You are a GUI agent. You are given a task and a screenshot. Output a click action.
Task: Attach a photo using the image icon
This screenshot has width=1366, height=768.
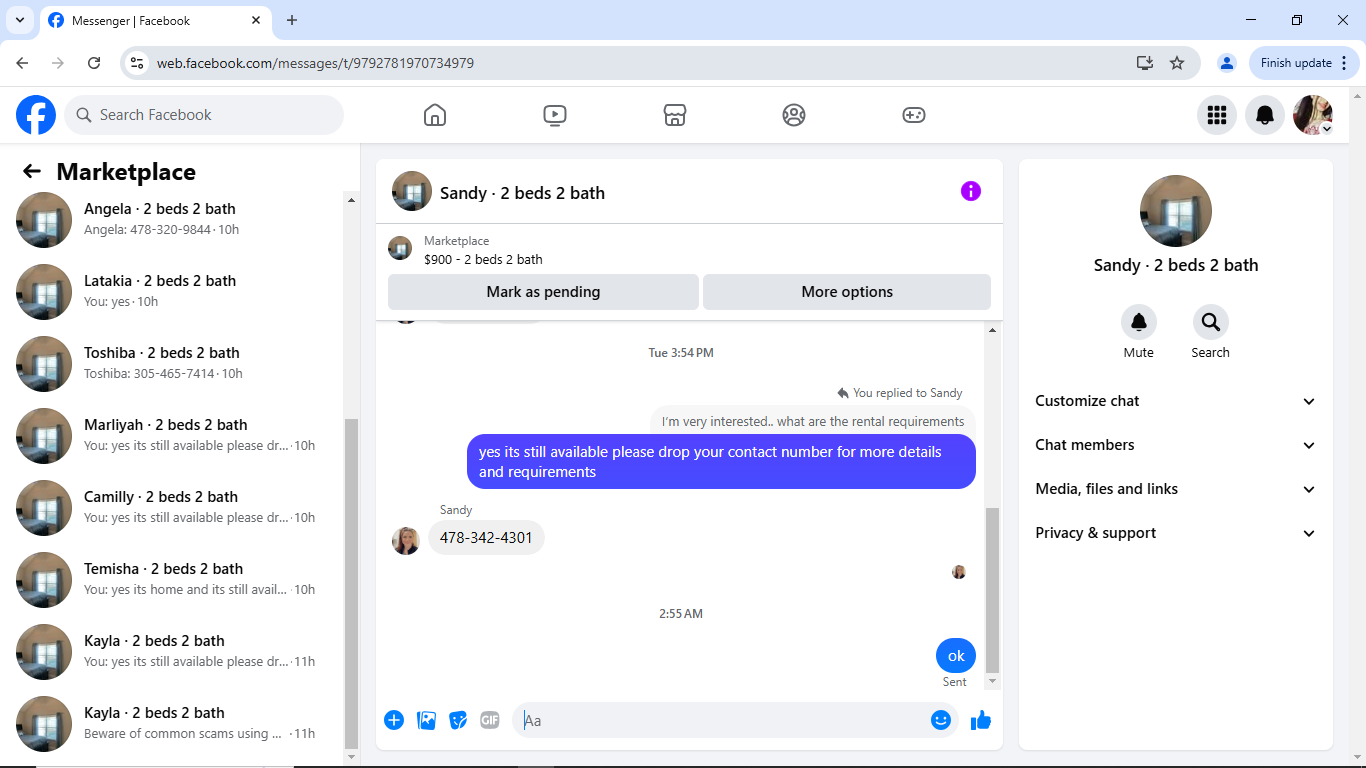pos(426,720)
